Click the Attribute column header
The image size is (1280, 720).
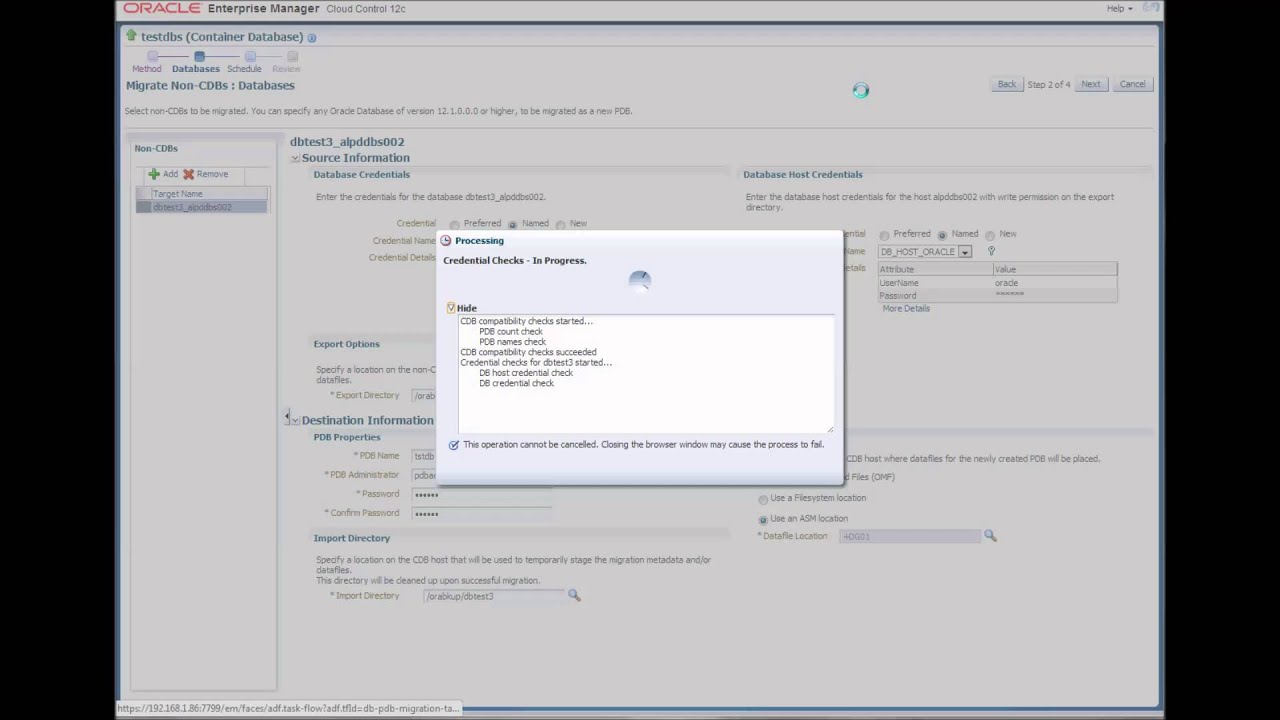(x=935, y=269)
